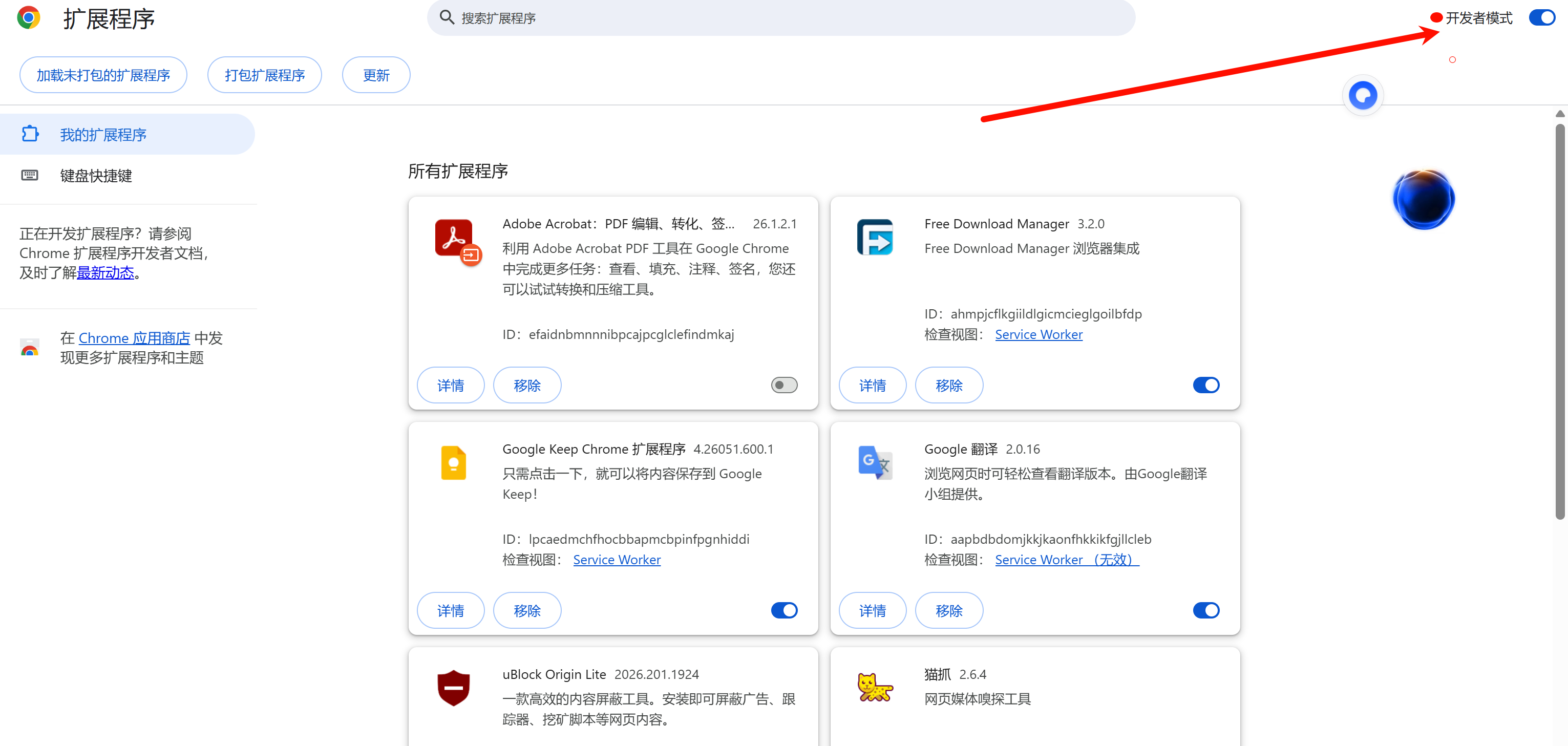Disable the Google Keep extension toggle
Image resolution: width=1568 pixels, height=746 pixels.
(784, 610)
